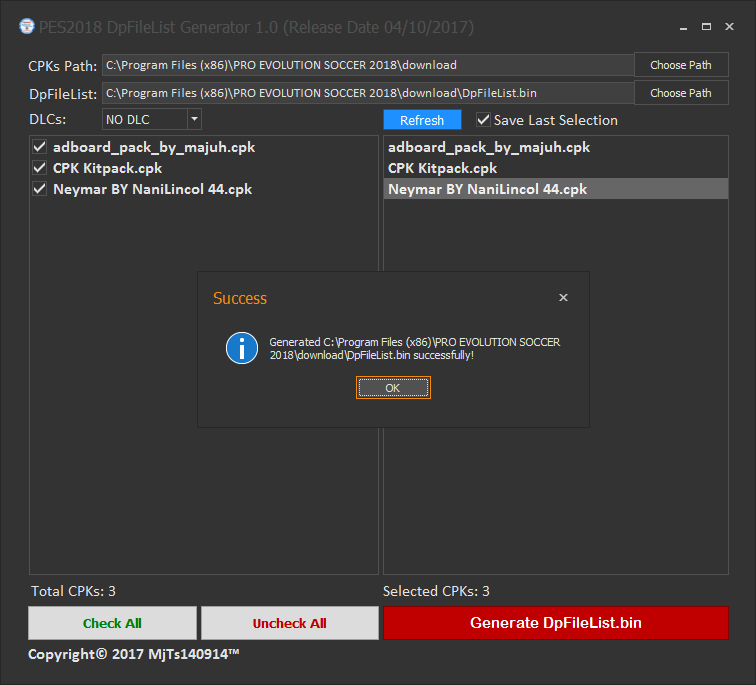
Task: Click the blue info icon in Success dialog
Action: click(x=242, y=348)
